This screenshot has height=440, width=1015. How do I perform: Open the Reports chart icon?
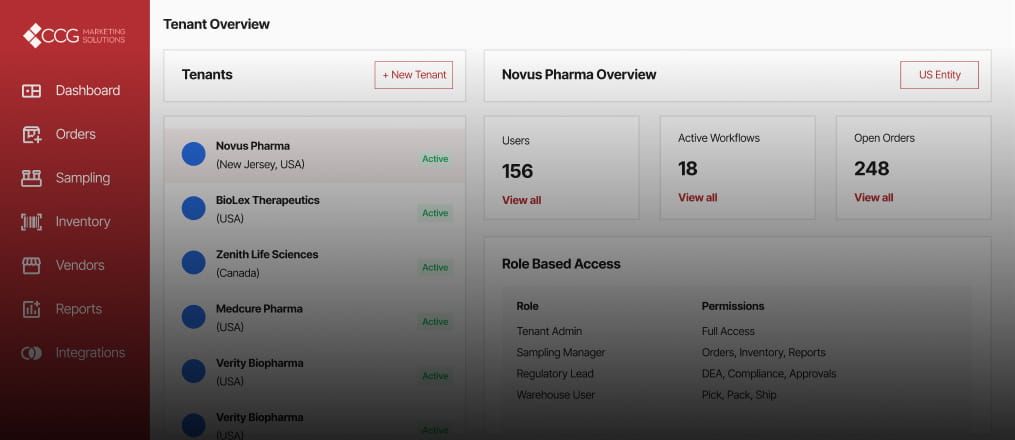(x=32, y=309)
